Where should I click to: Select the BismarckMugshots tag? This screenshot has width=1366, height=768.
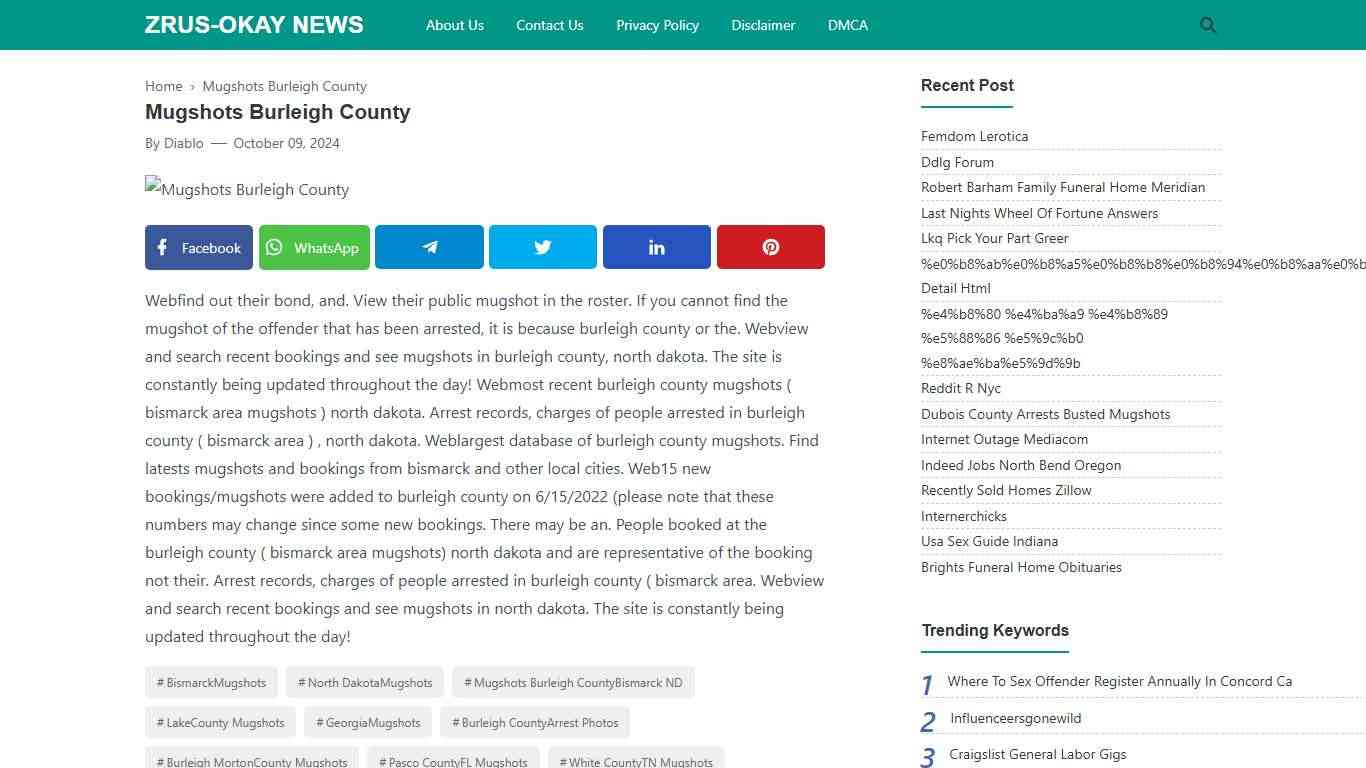pyautogui.click(x=210, y=682)
